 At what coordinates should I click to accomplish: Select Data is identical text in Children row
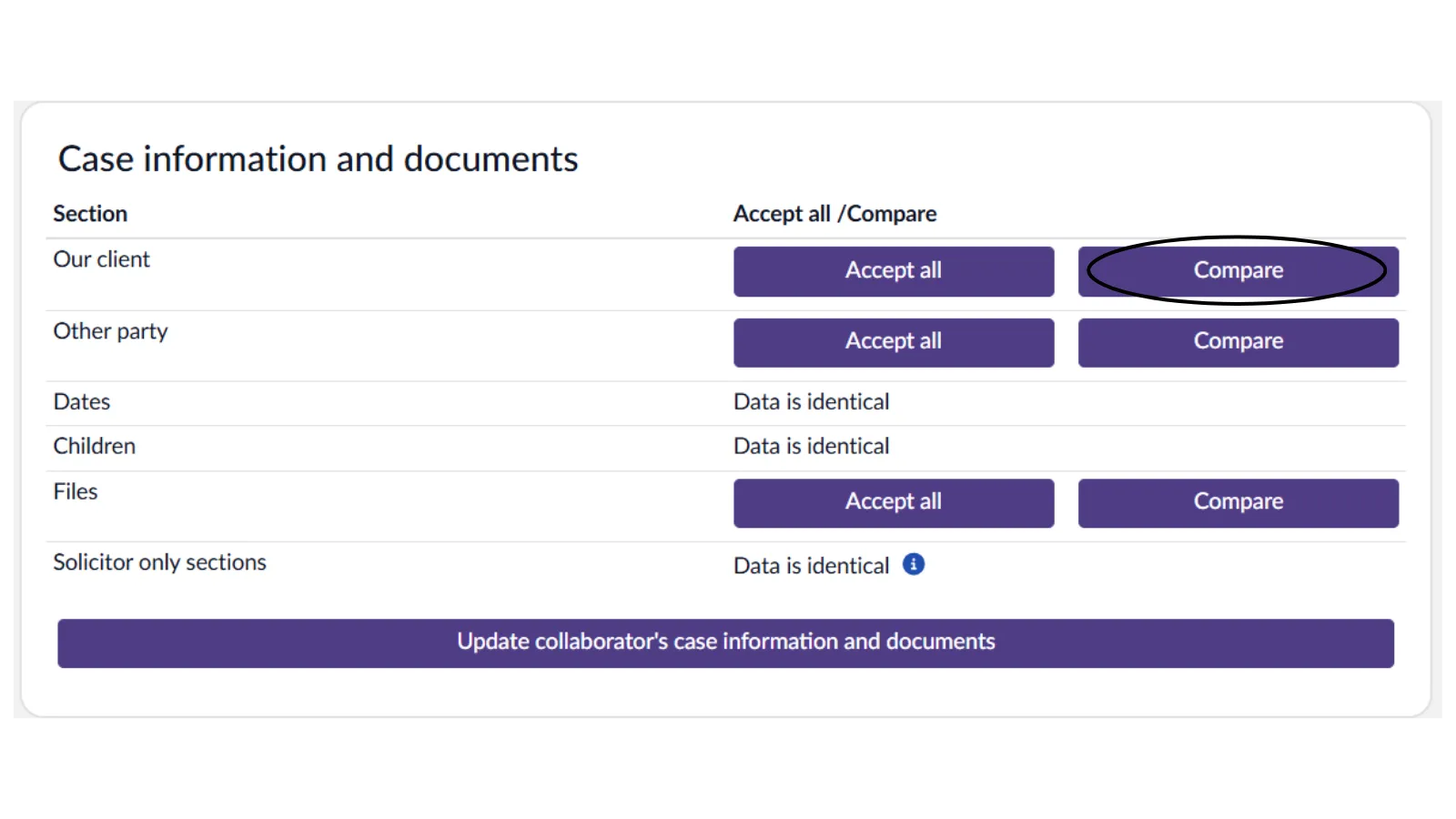coord(811,447)
